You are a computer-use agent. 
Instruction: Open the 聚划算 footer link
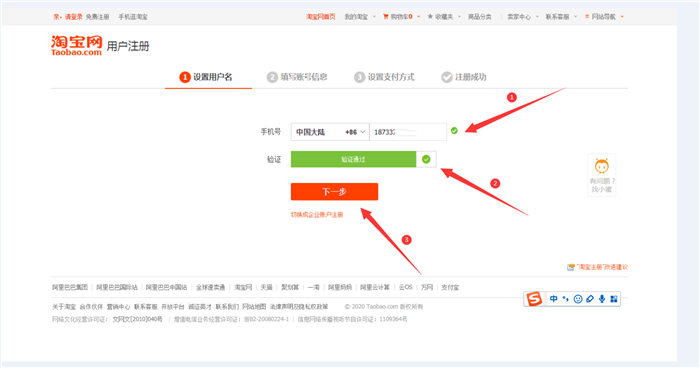tap(290, 287)
